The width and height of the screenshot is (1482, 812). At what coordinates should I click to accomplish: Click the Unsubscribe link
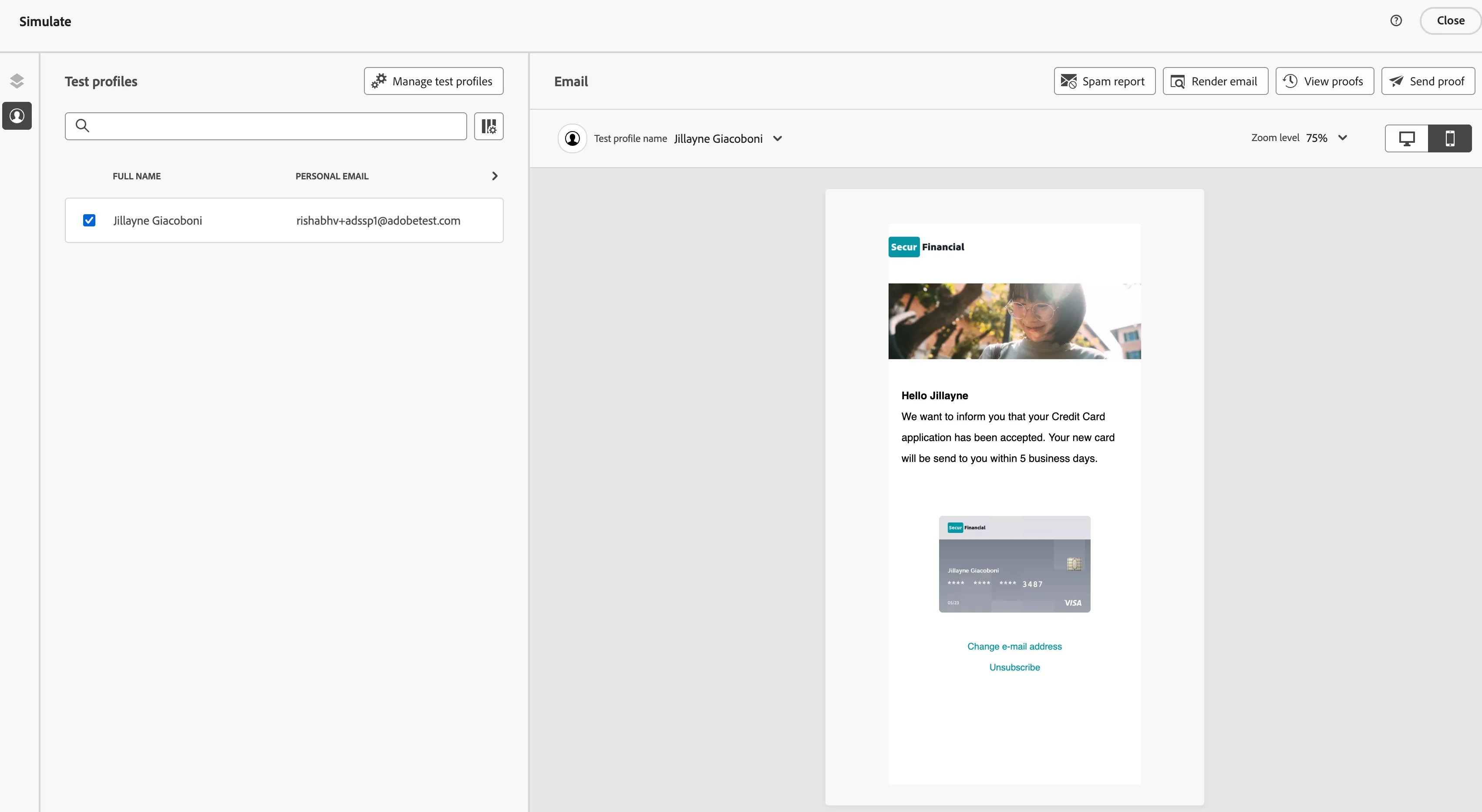[1014, 667]
